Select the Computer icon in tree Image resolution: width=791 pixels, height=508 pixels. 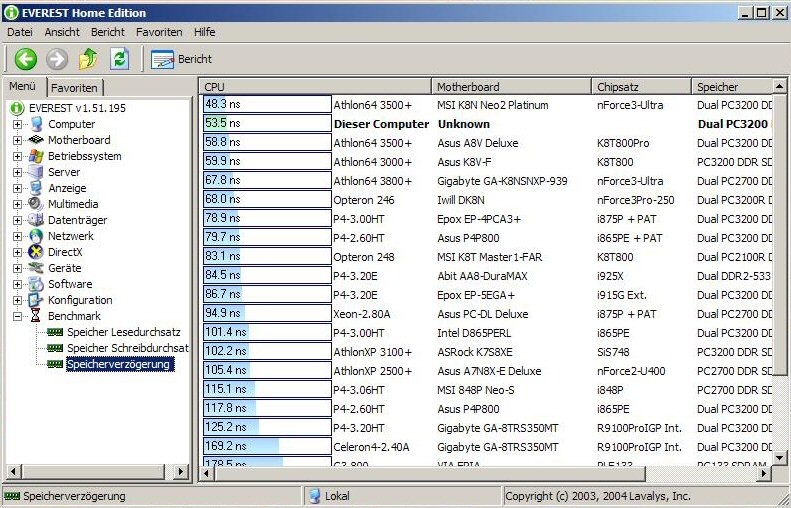coord(36,124)
